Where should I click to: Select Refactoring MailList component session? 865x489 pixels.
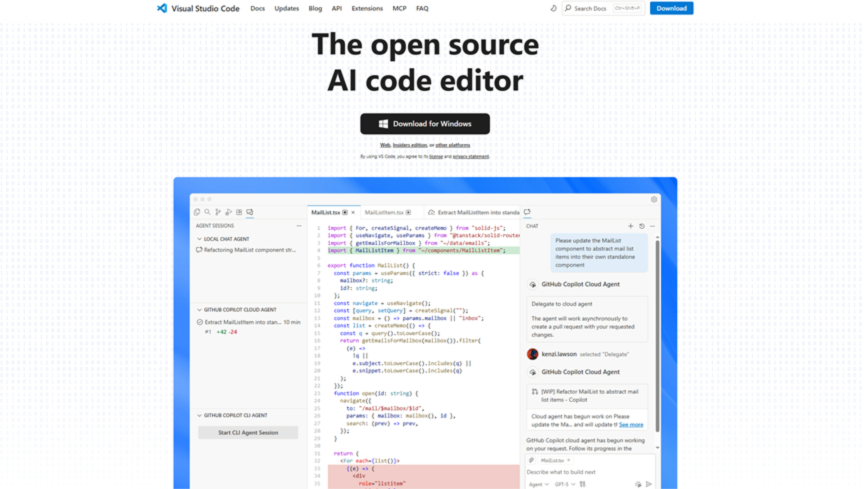pos(247,250)
